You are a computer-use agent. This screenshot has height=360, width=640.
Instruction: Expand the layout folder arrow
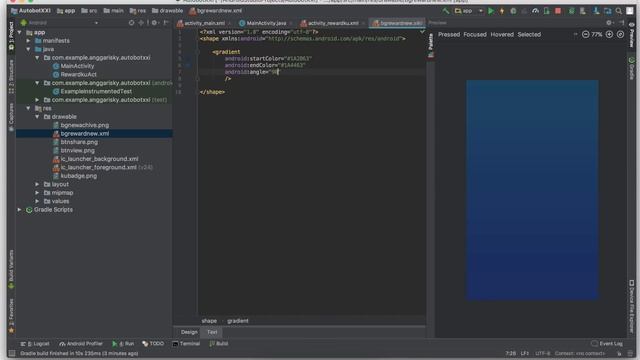point(37,184)
